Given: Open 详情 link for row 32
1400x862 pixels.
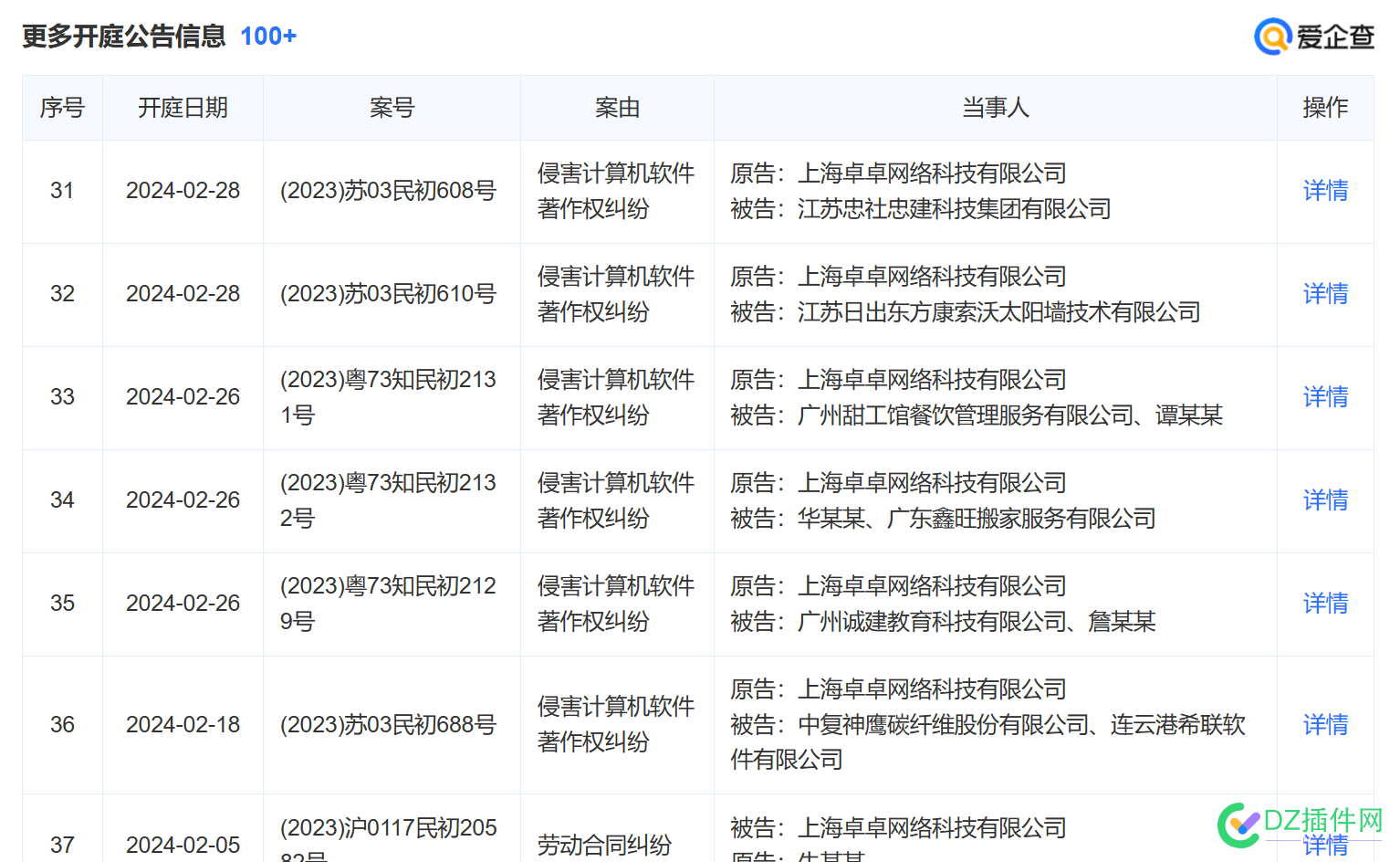Looking at the screenshot, I should [1325, 294].
